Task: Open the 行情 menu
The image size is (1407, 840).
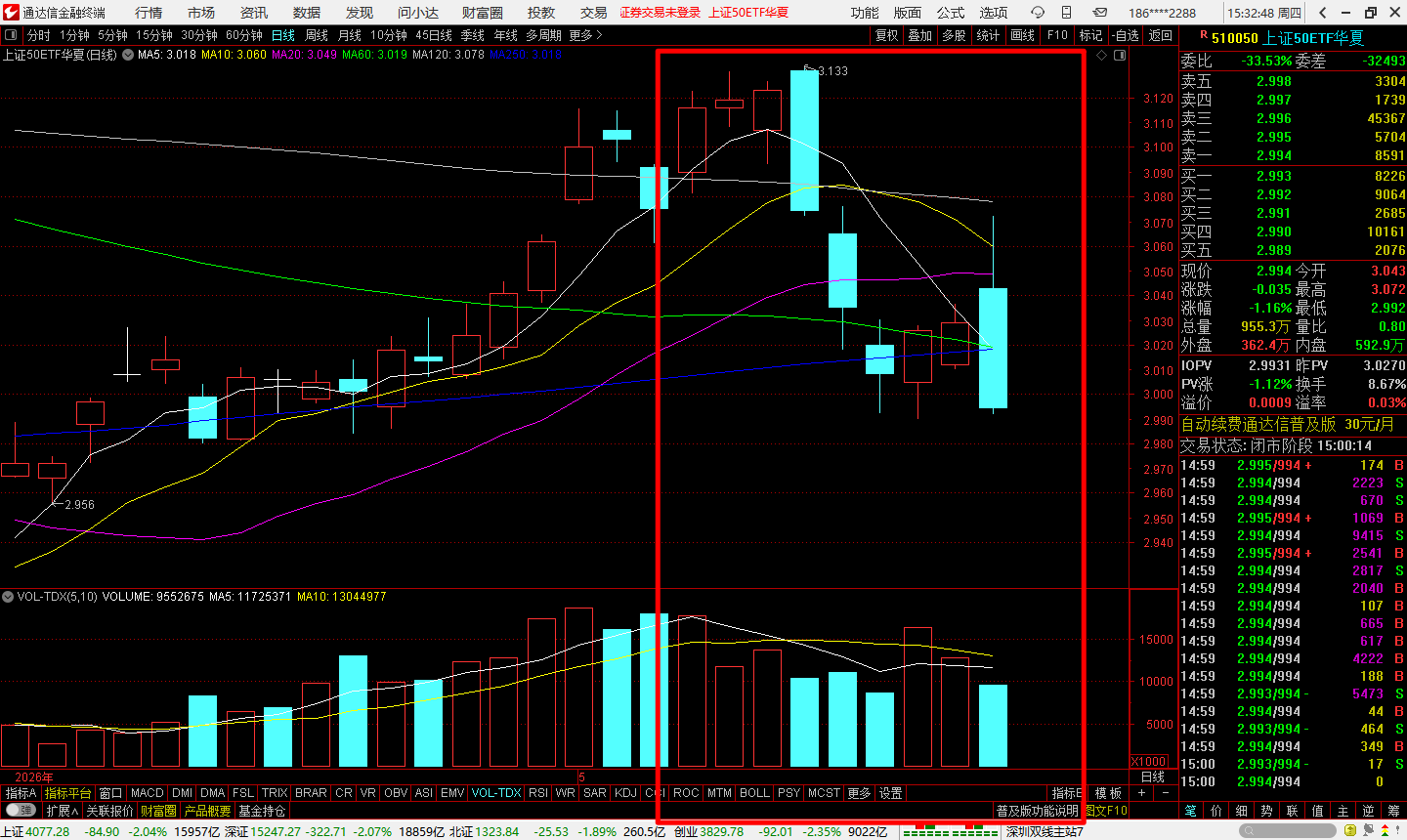Action: [x=149, y=13]
